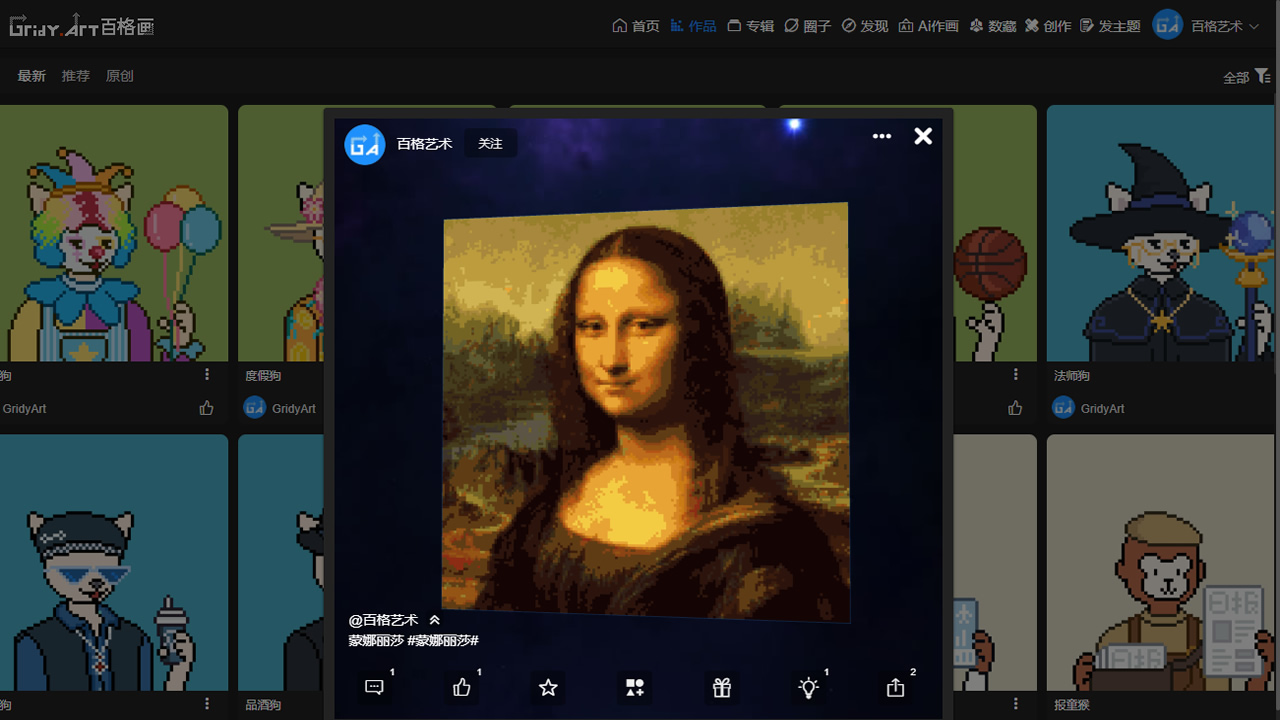The image size is (1280, 720).
Task: Favorite the artwork with the star icon
Action: [x=548, y=687]
